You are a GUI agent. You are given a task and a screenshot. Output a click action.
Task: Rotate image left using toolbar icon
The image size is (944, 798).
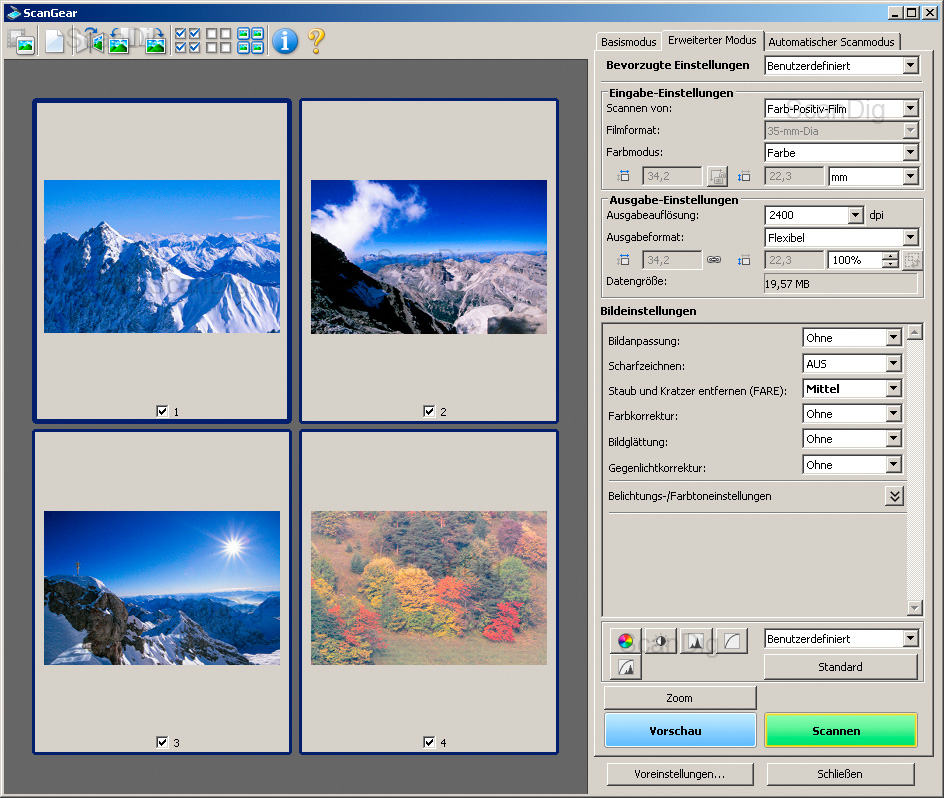119,41
